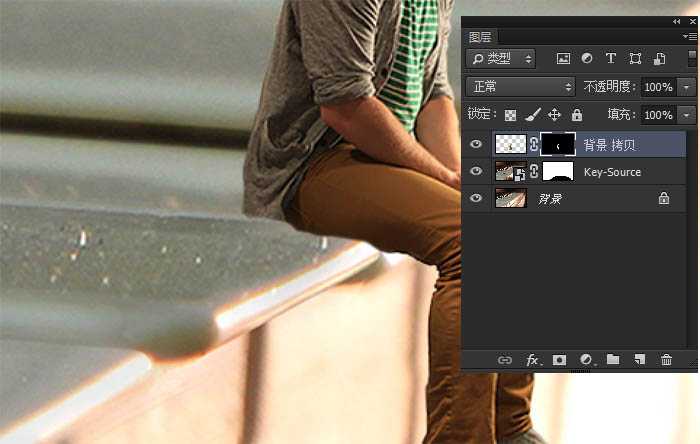Screen dimensions: 700x444
Task: Open the 正常 blend mode dropdown
Action: point(521,87)
